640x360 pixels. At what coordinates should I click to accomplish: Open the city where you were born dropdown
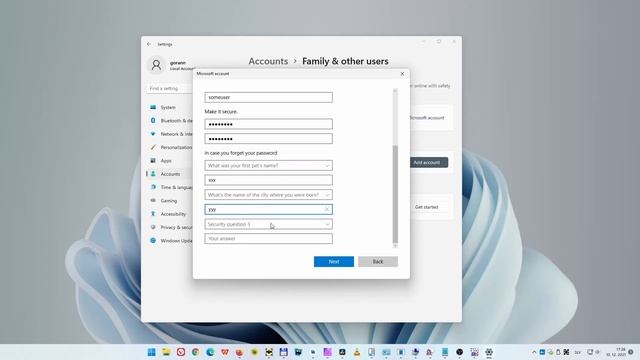pyautogui.click(x=269, y=195)
